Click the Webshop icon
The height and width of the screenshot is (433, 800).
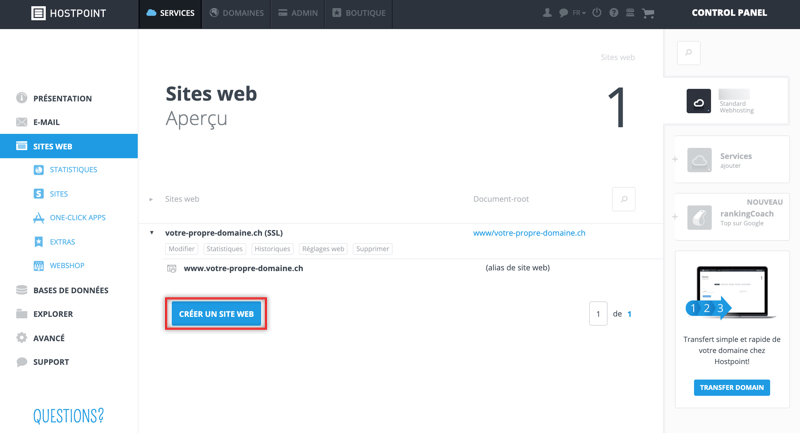point(39,266)
